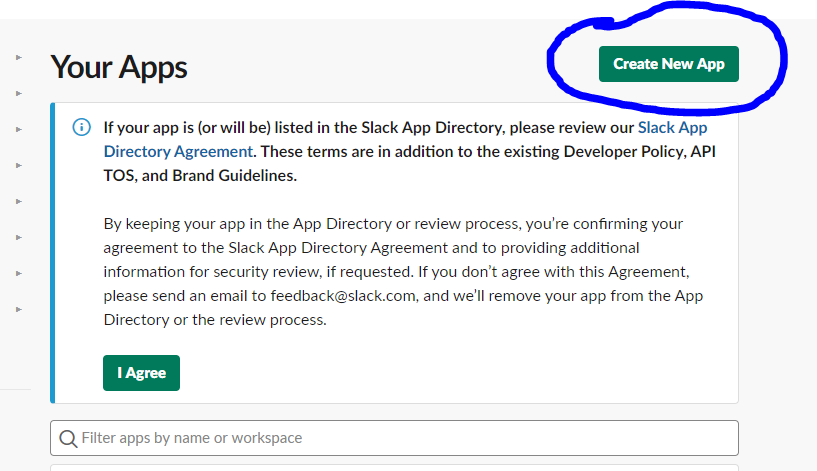The width and height of the screenshot is (817, 471).
Task: Expand the second sidebar arrow from the top
Action: (19, 93)
